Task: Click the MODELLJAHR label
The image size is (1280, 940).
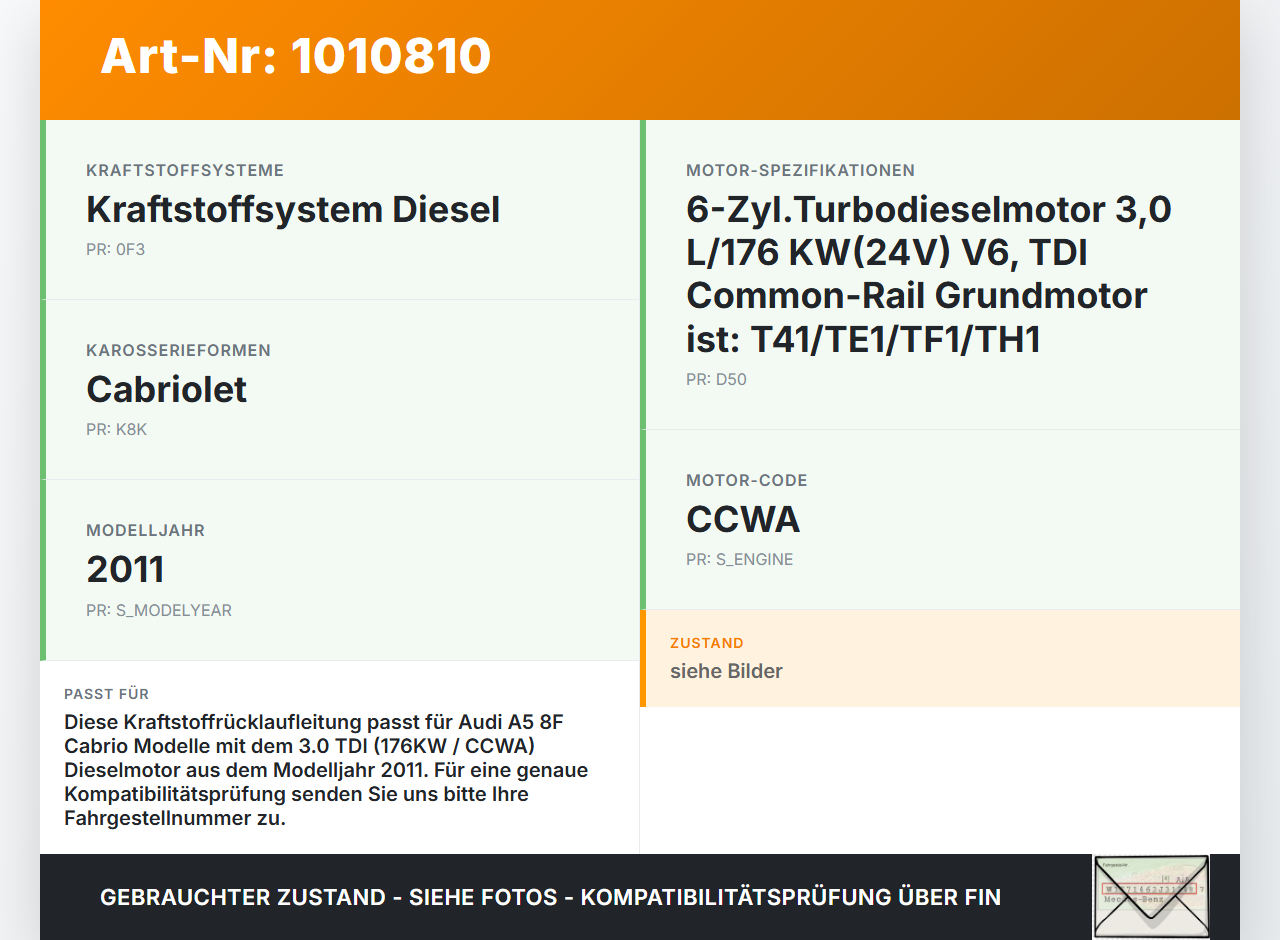Action: click(145, 530)
